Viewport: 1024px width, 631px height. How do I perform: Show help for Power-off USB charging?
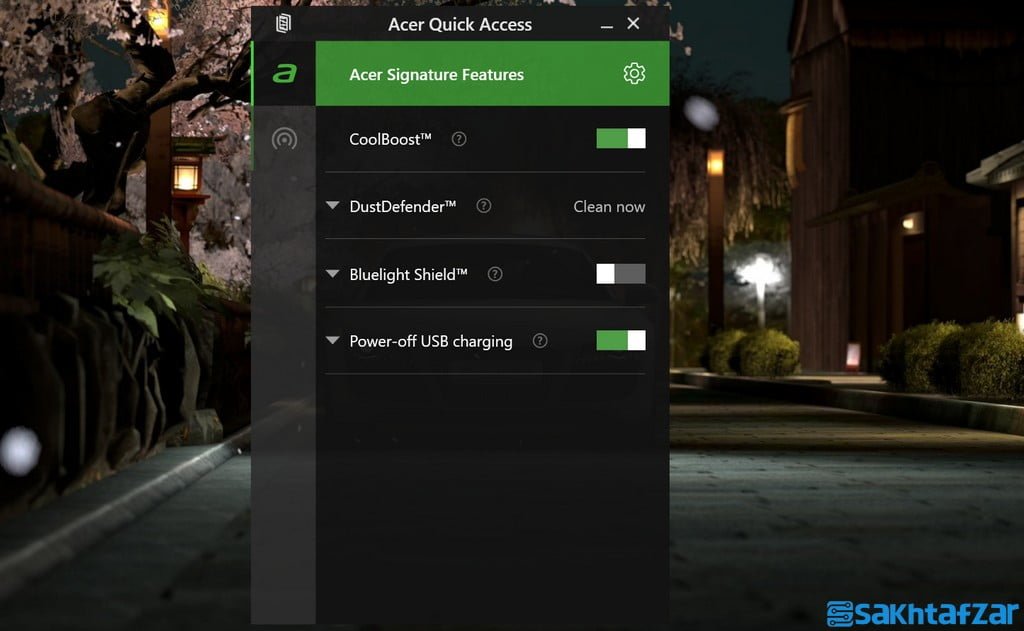coord(539,341)
